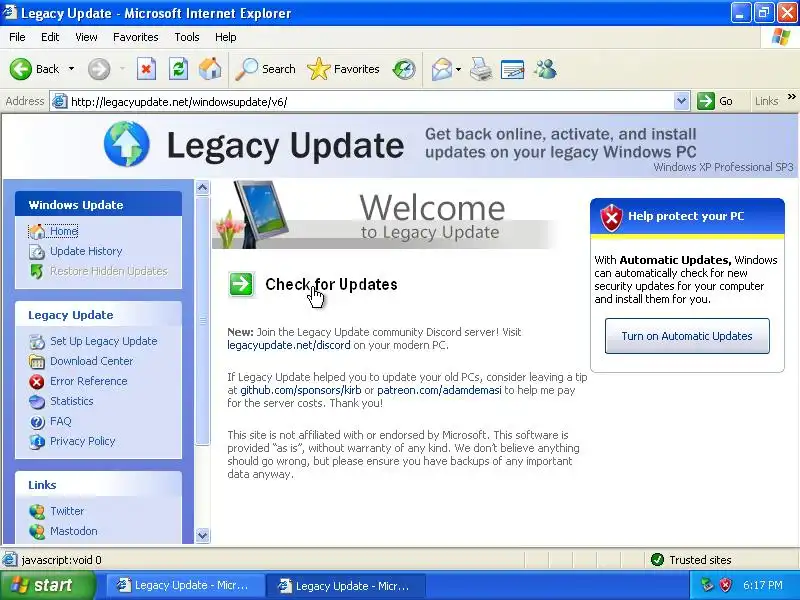Viewport: 800px width, 600px height.
Task: Open the Tools menu
Action: [187, 37]
